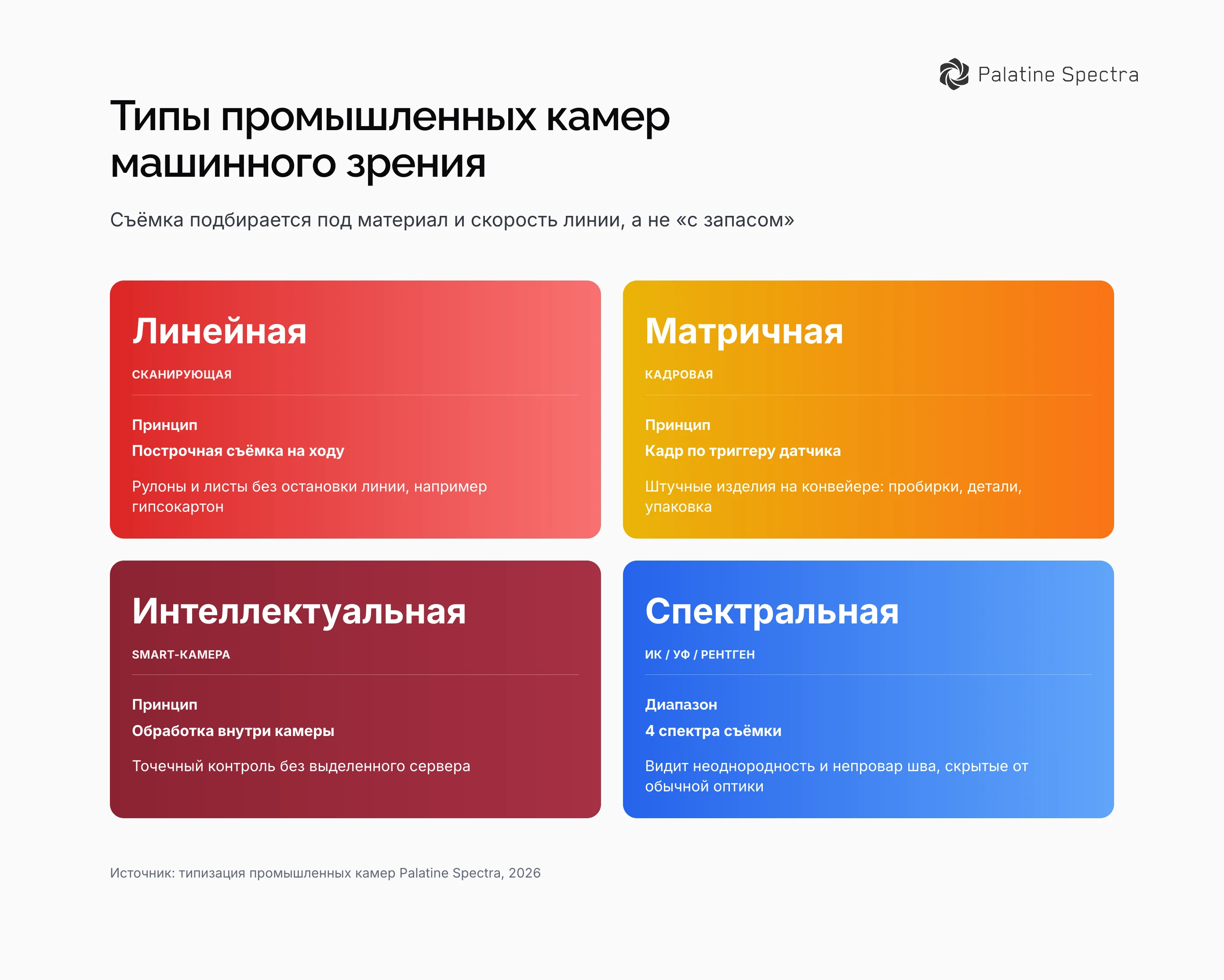Click the Palatine Spectra aperture logo icon
Screen dimensions: 1224x980
pyautogui.click(x=954, y=74)
